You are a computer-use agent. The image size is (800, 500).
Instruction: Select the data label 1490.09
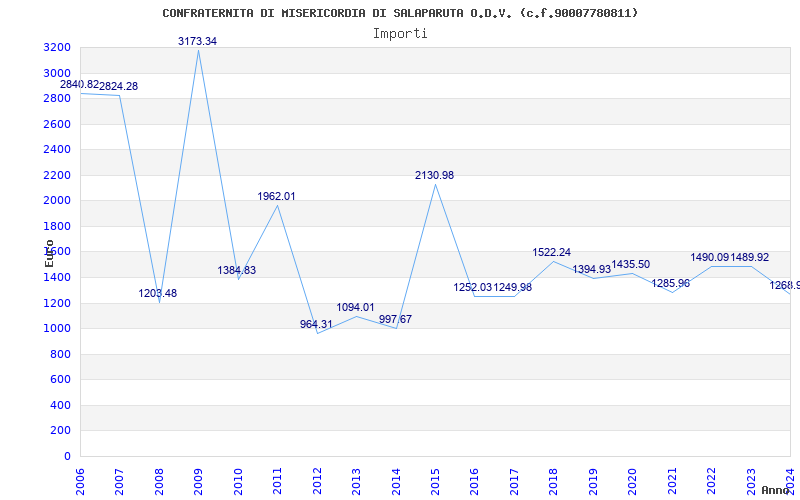tap(710, 258)
